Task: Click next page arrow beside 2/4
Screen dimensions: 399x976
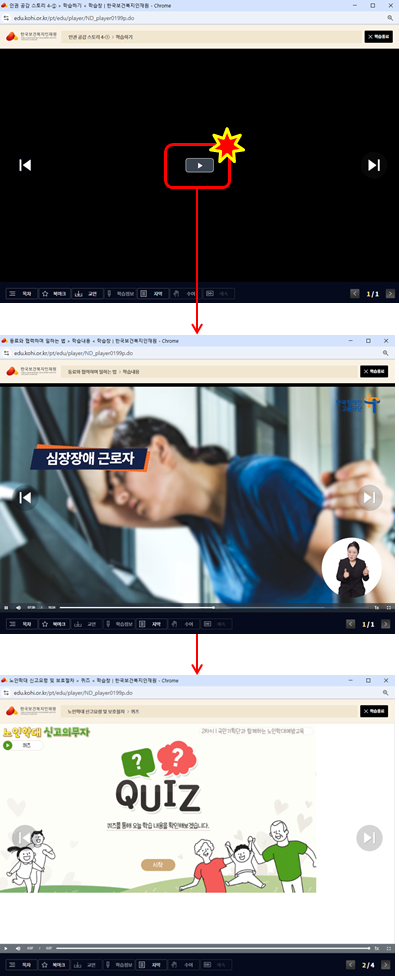Action: click(387, 965)
